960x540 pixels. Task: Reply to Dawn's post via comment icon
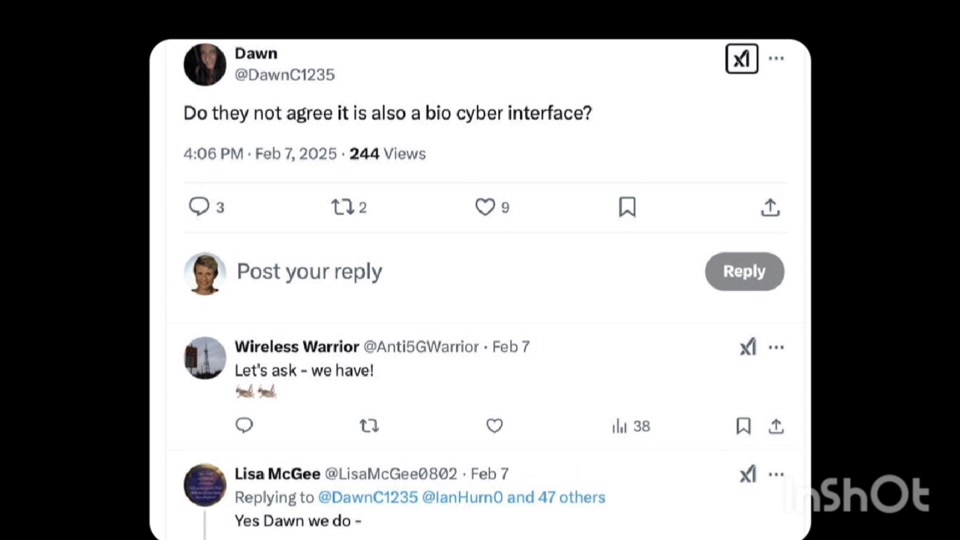[200, 207]
